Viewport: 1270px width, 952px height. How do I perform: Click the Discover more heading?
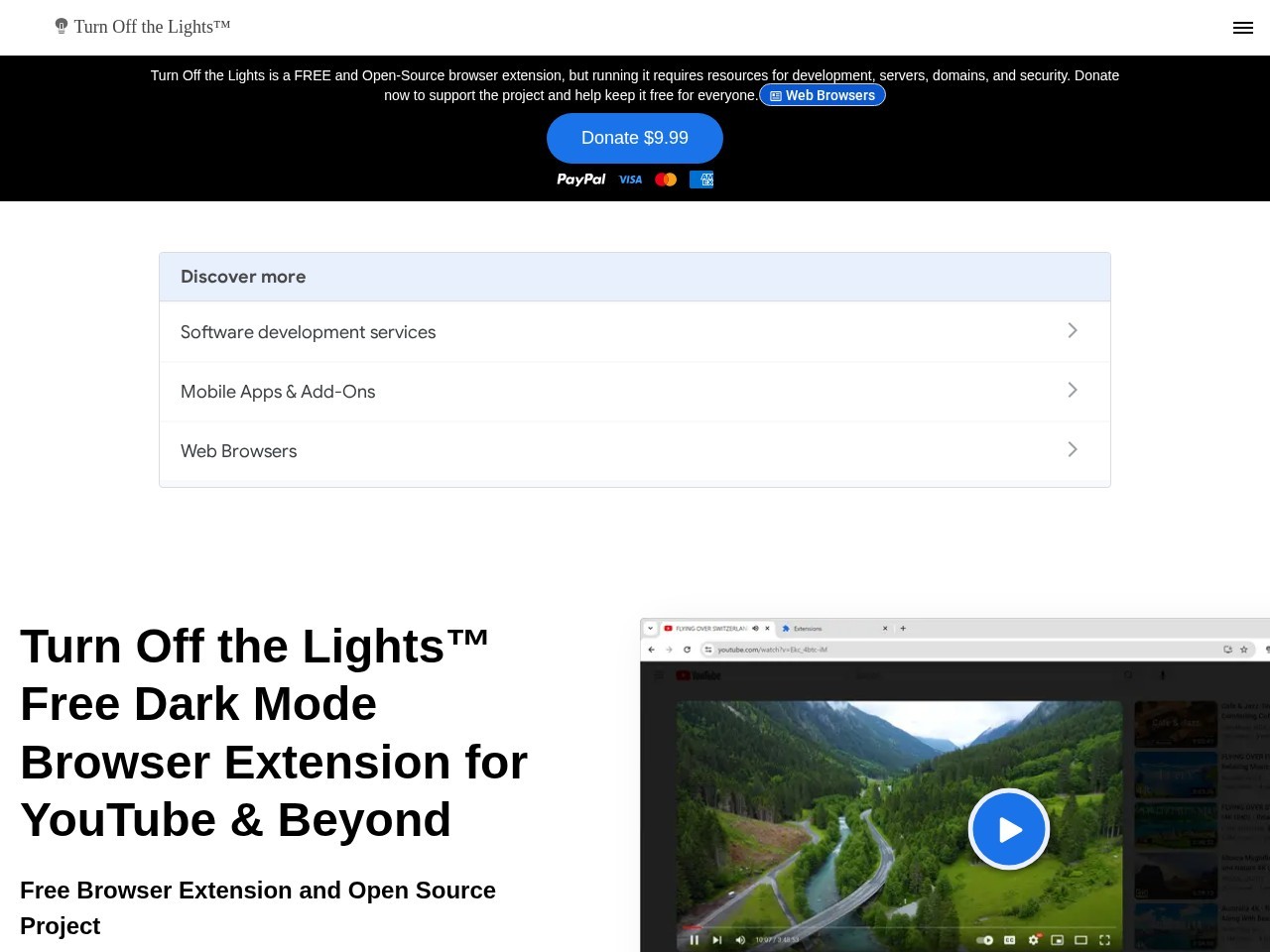(x=243, y=277)
